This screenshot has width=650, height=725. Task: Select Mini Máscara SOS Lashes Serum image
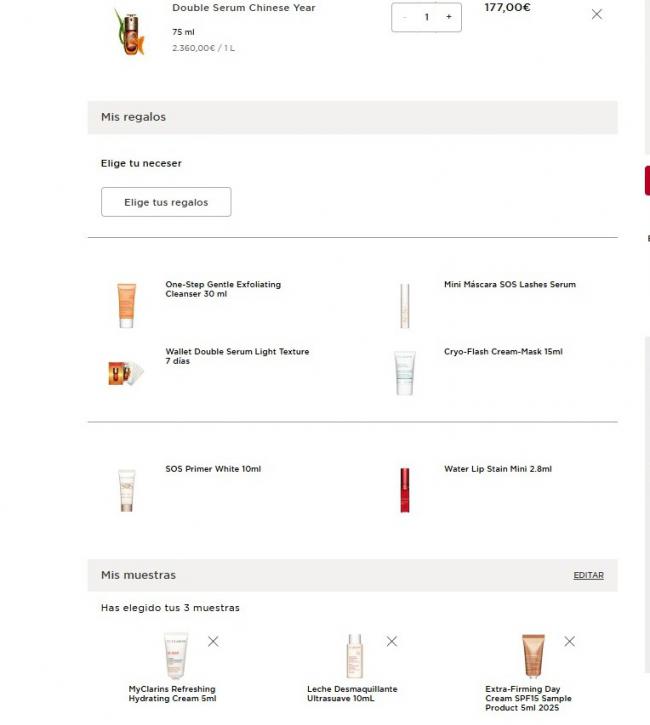[x=405, y=305]
